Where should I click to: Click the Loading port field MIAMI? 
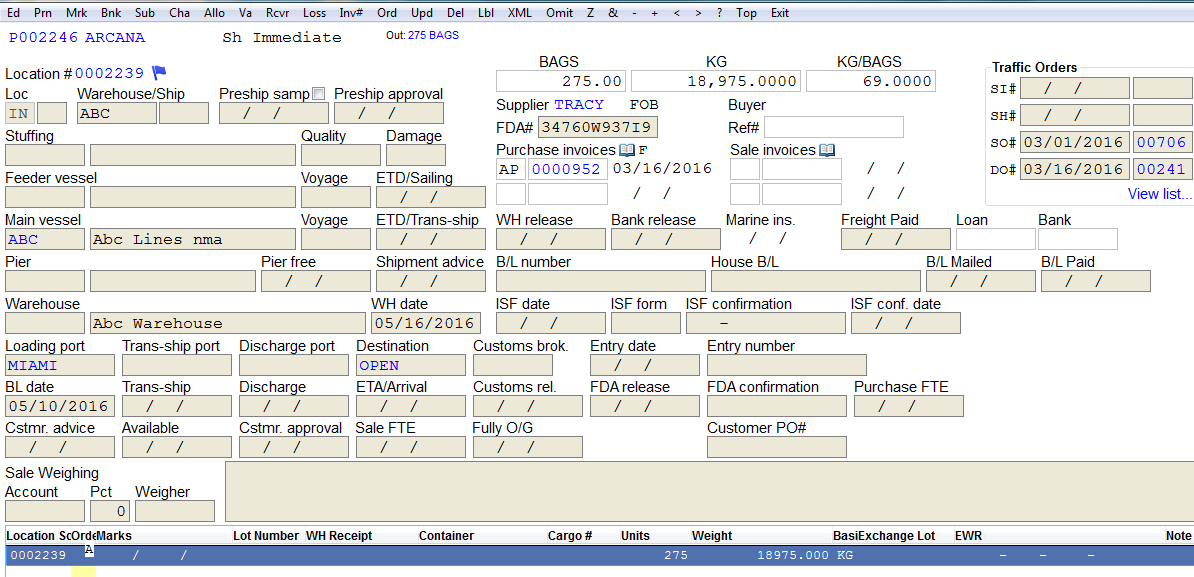point(60,365)
